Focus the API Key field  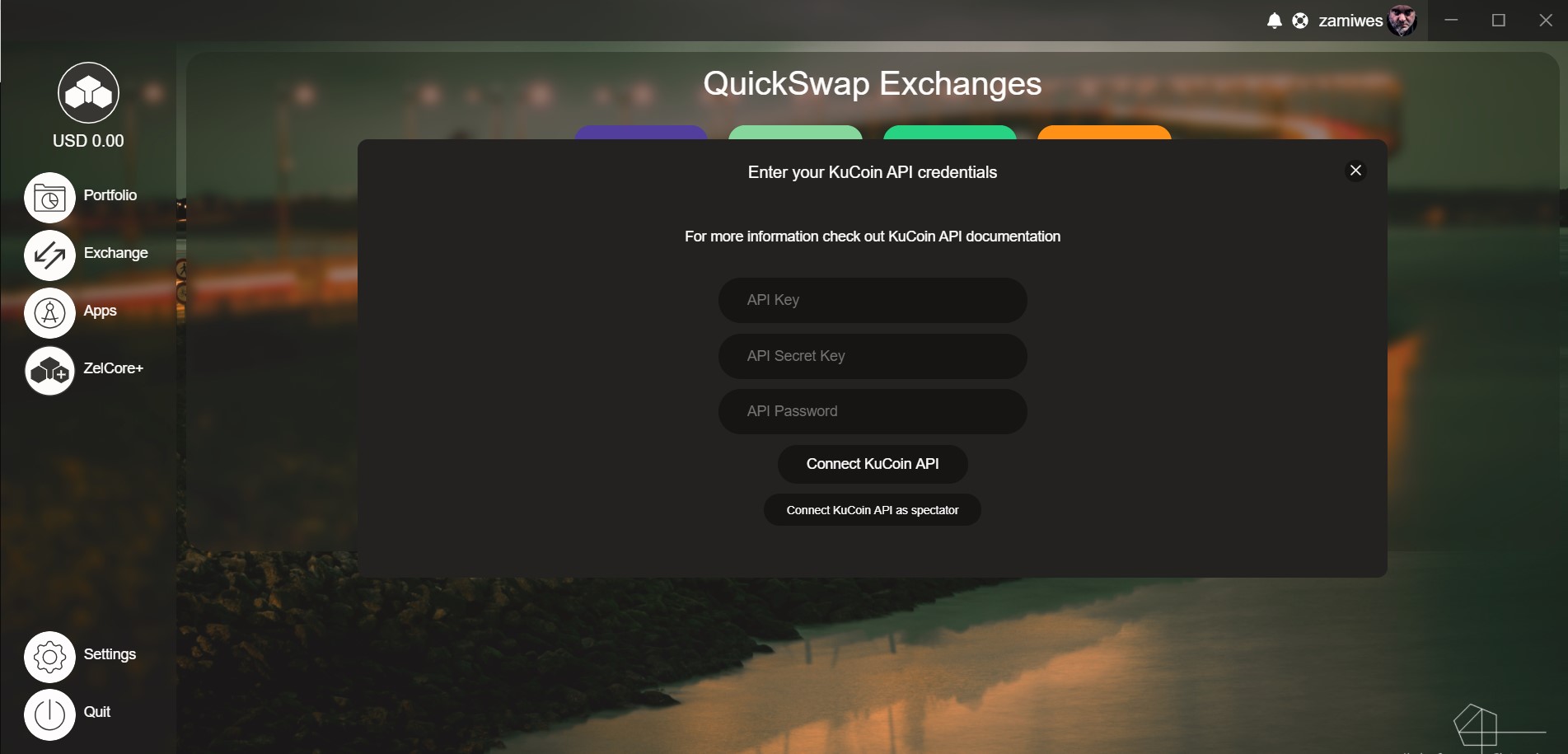[873, 300]
